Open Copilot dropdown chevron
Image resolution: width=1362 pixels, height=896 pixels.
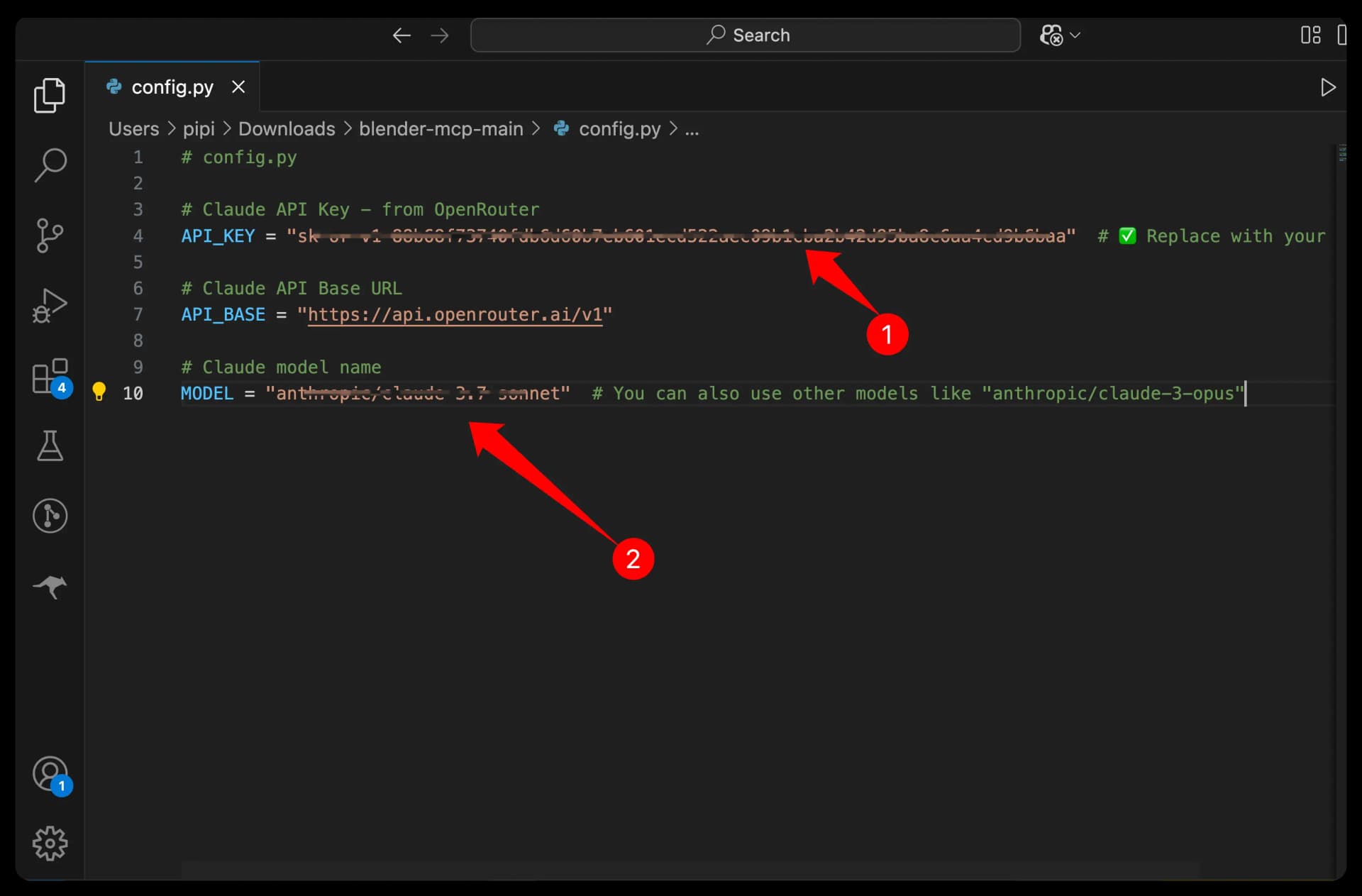click(1075, 35)
